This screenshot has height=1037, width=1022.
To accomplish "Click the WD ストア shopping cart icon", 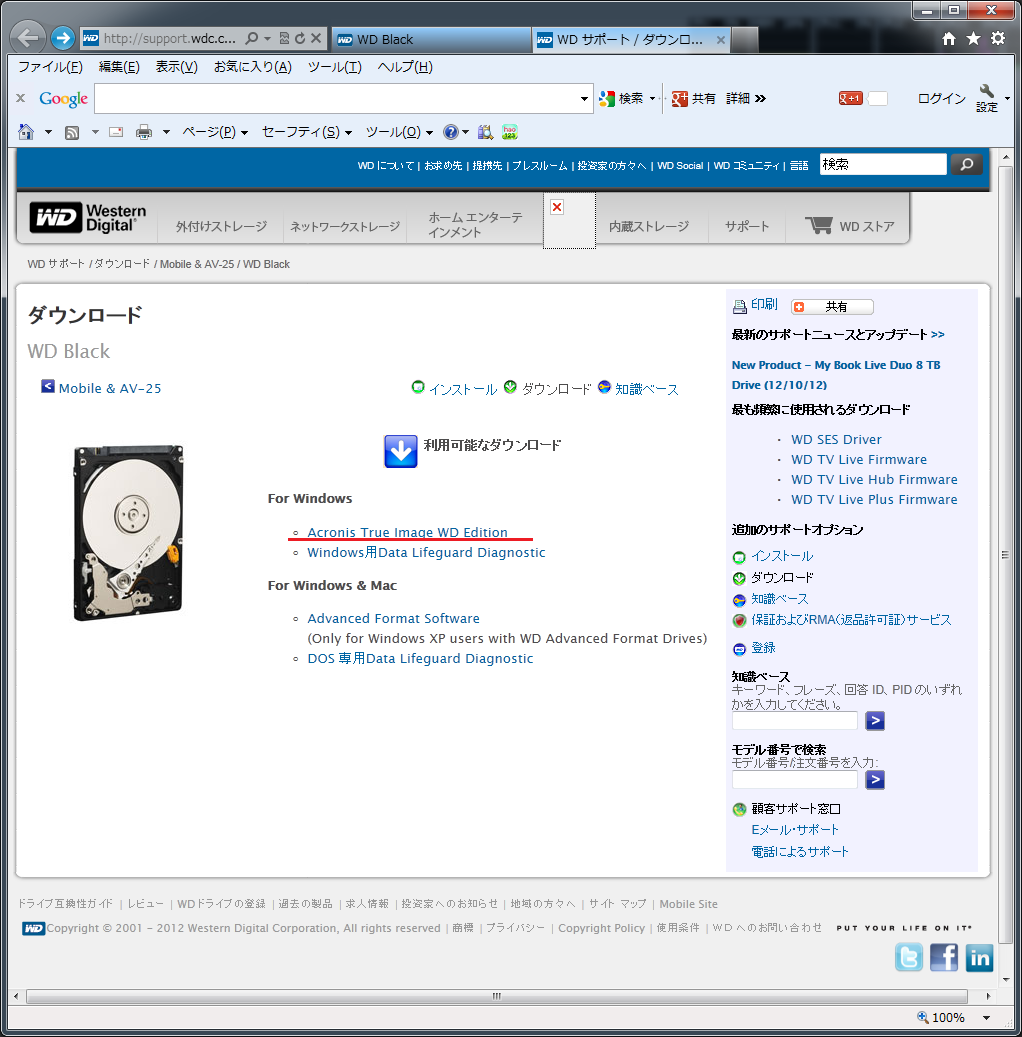I will pos(818,225).
